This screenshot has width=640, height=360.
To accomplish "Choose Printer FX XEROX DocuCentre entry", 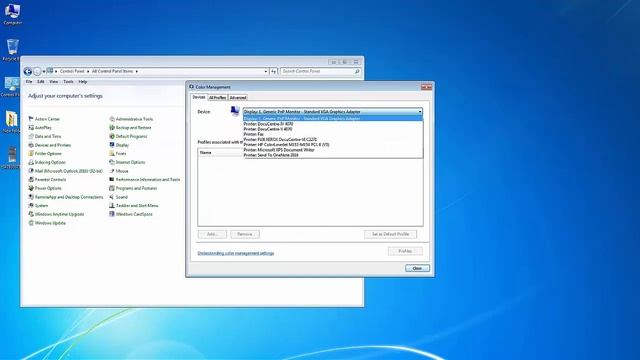I will tap(333, 139).
